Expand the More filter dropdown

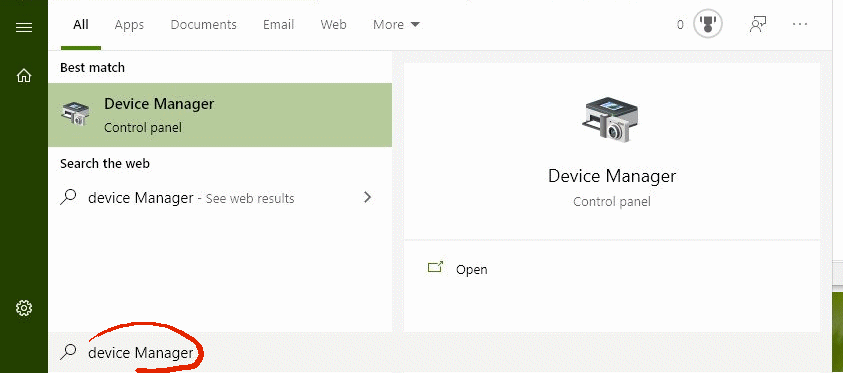coord(396,25)
